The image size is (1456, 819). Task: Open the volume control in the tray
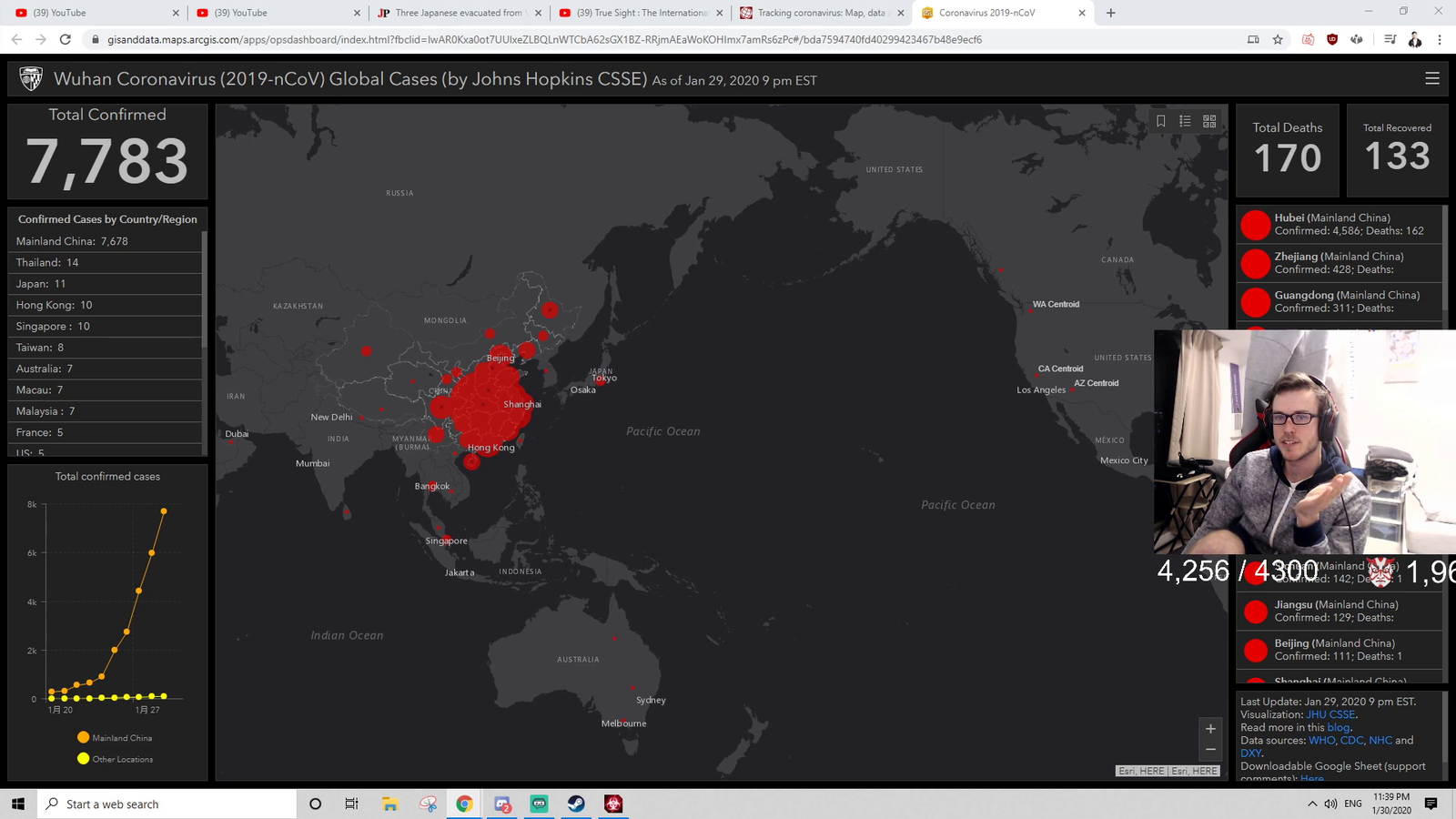(1330, 804)
